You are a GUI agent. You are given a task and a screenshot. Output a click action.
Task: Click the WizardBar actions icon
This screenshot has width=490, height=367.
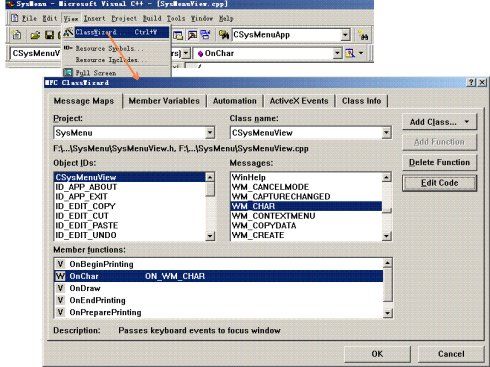tap(350, 53)
